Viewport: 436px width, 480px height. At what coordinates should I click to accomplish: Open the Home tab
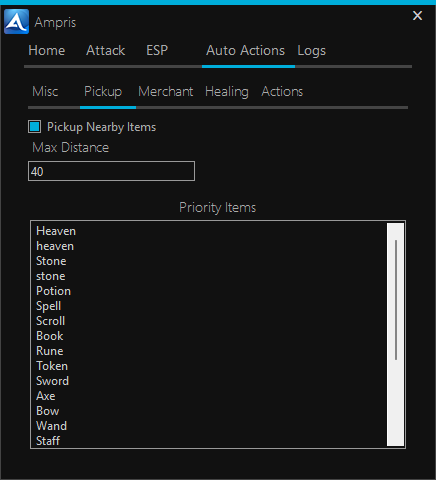[47, 50]
